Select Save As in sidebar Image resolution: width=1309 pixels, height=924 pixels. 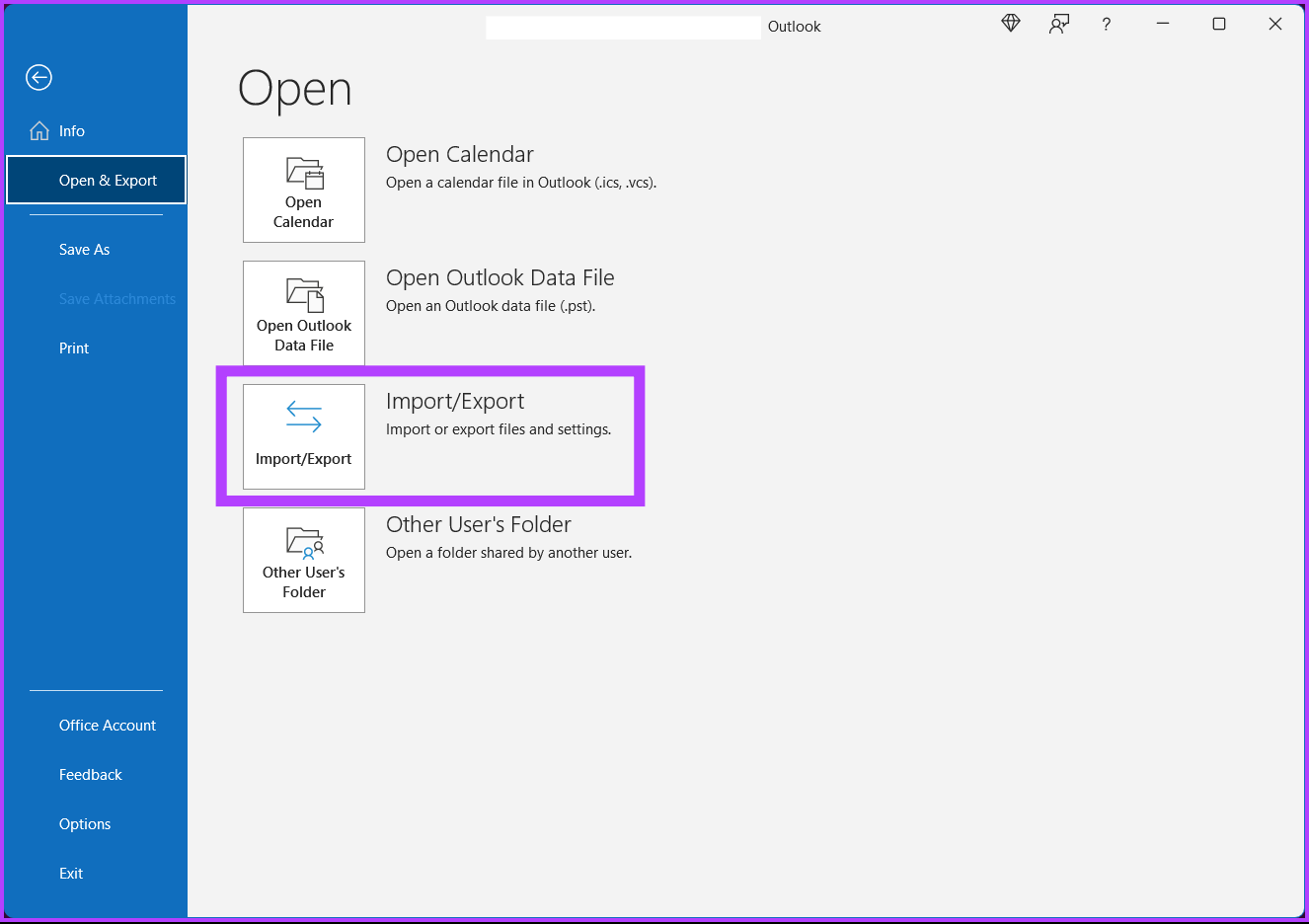[x=84, y=250]
